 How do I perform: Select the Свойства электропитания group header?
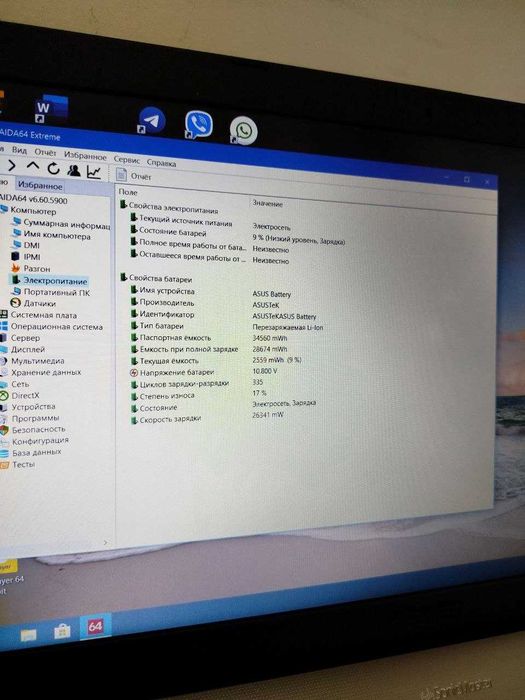pyautogui.click(x=169, y=208)
